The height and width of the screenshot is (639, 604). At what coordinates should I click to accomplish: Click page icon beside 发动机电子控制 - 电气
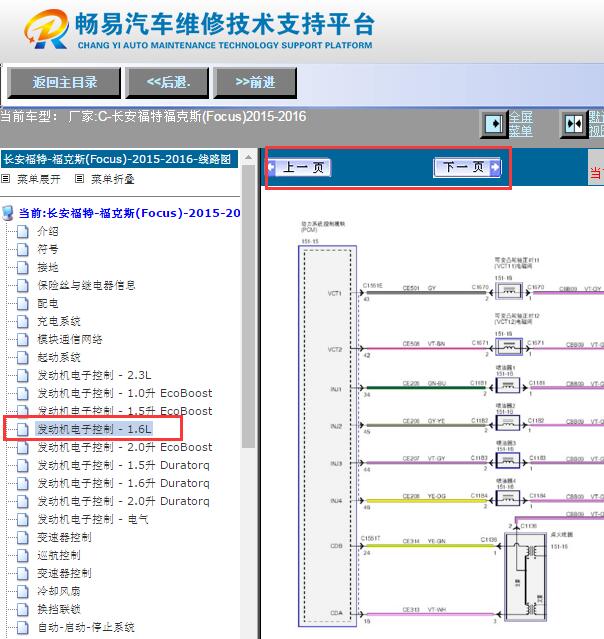[x=23, y=519]
